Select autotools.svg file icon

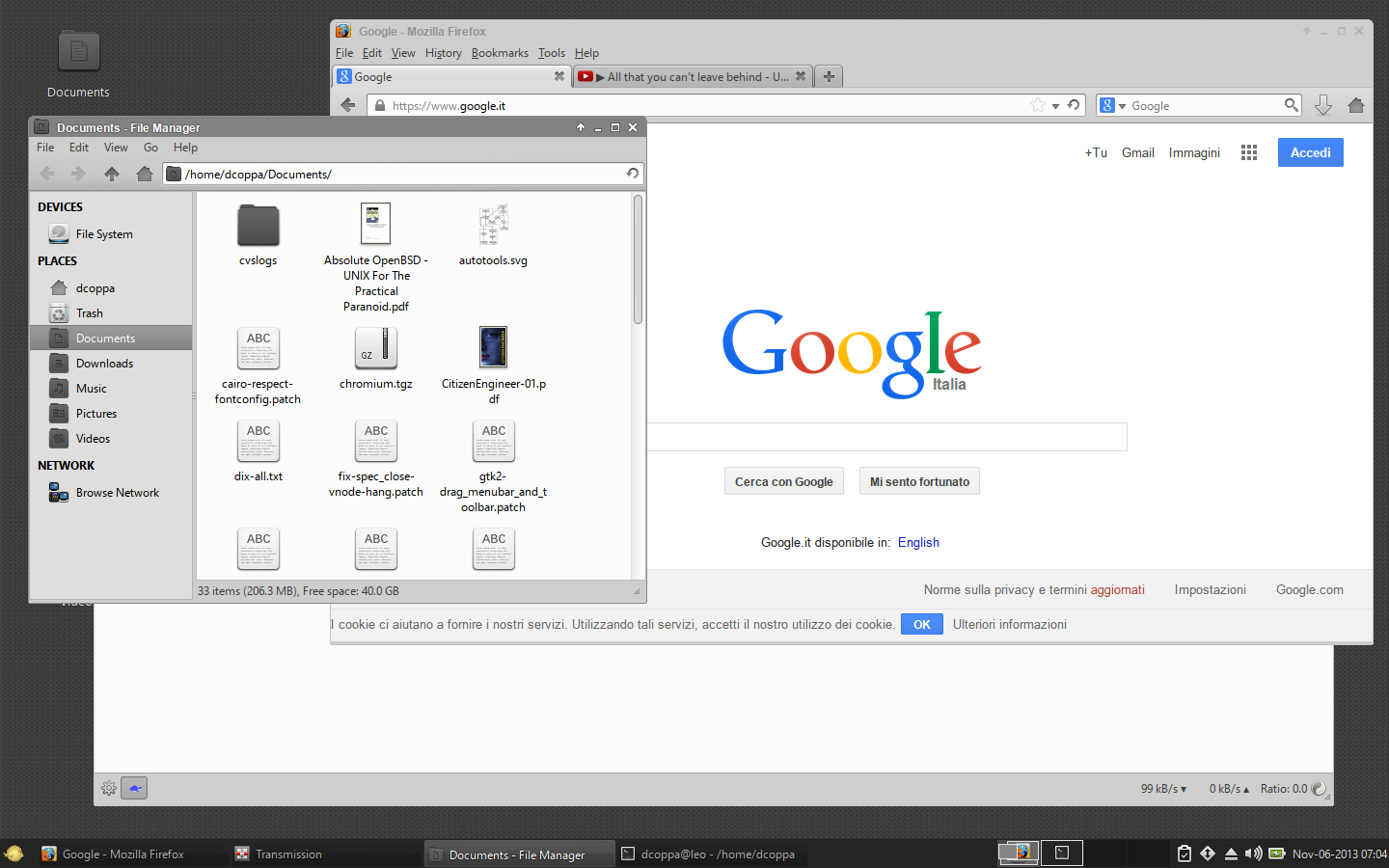click(493, 224)
